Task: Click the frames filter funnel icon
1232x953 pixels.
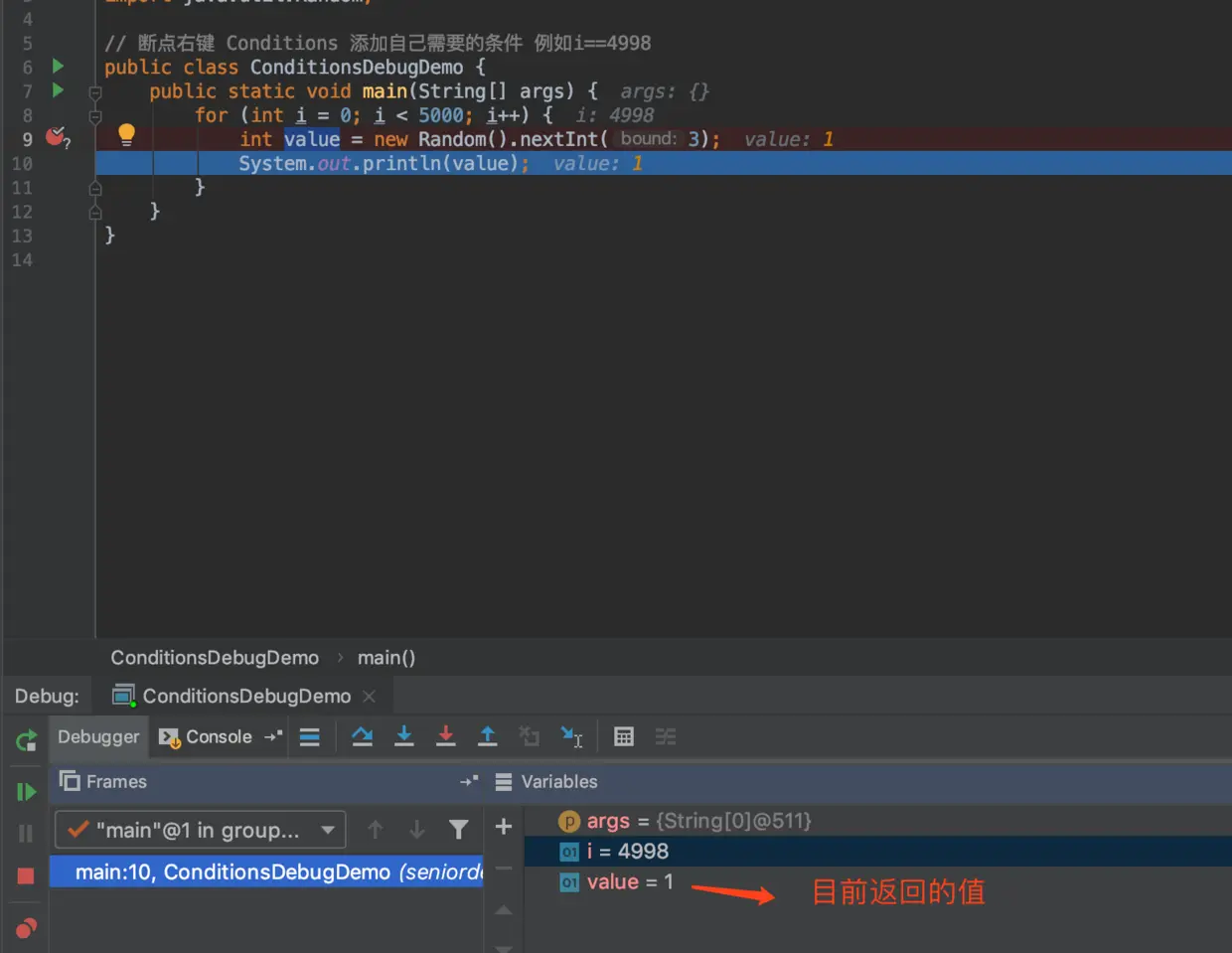Action: (459, 829)
